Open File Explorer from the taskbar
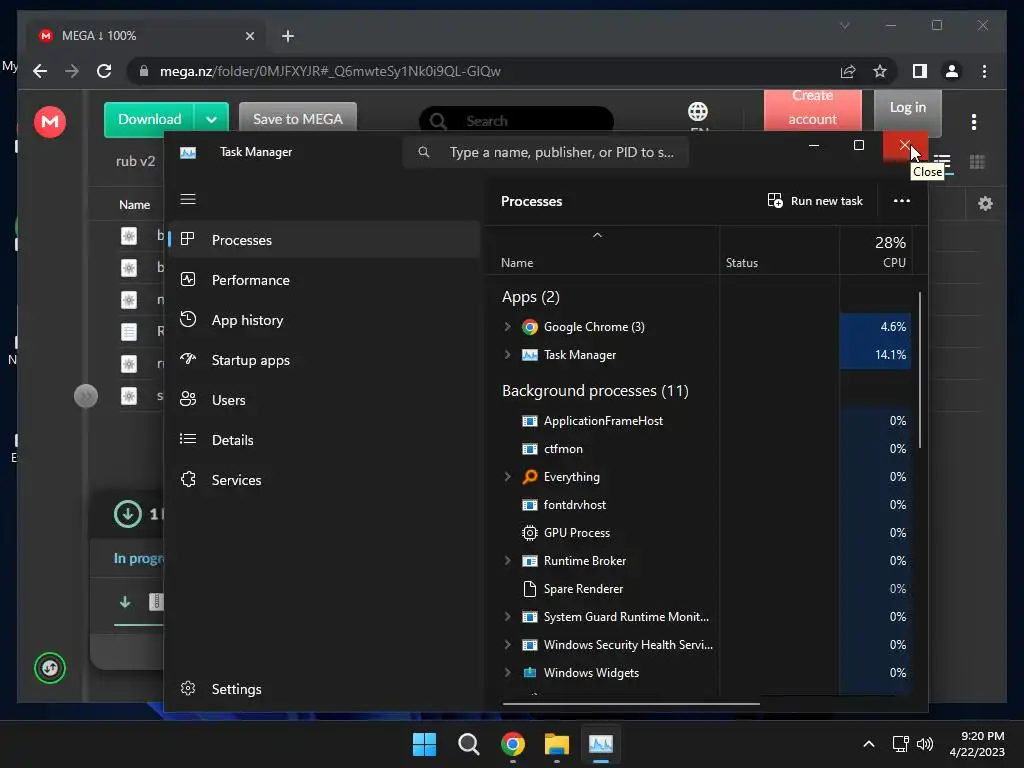The height and width of the screenshot is (768, 1024). coord(557,744)
